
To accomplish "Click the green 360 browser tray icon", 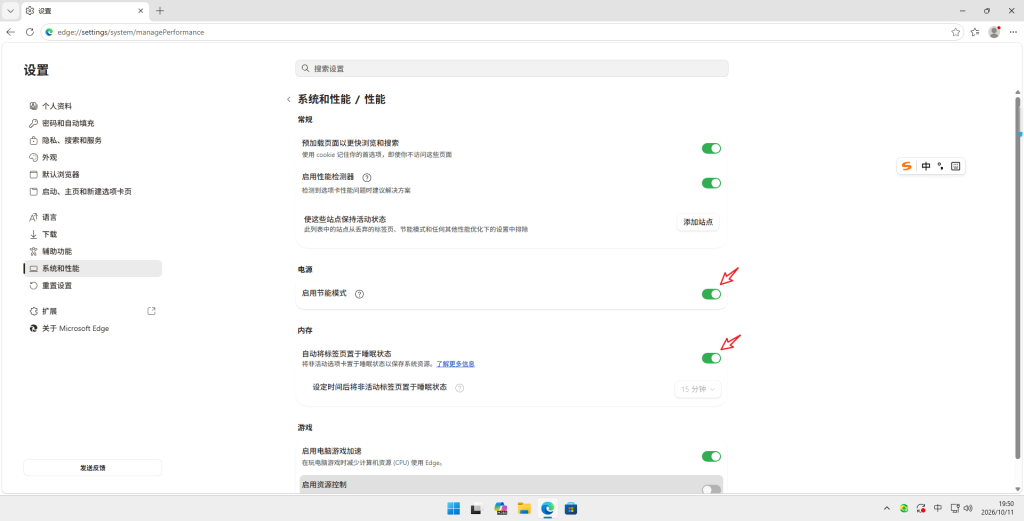I will (904, 508).
